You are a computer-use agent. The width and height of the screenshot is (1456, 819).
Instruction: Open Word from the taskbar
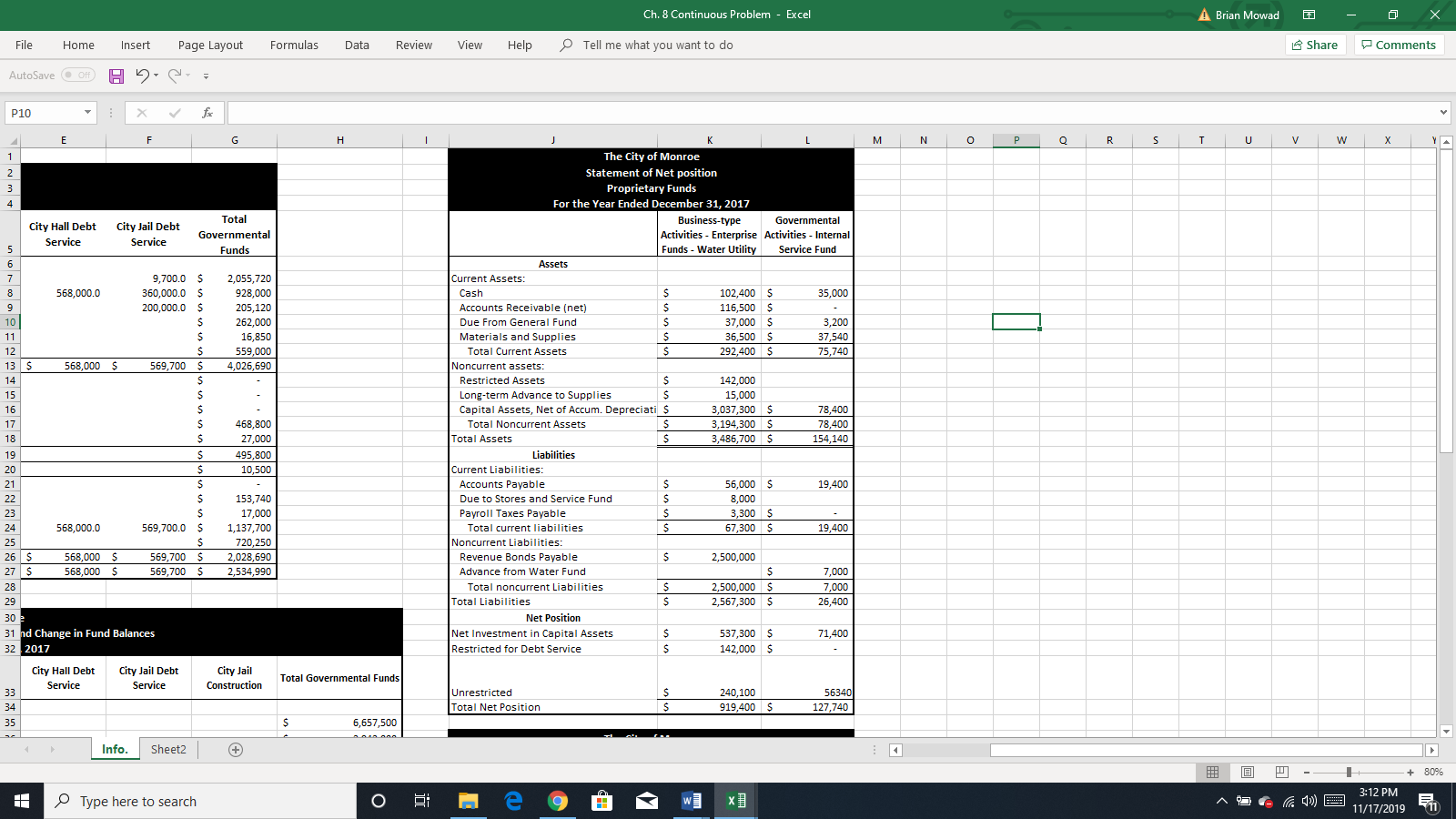tap(691, 801)
